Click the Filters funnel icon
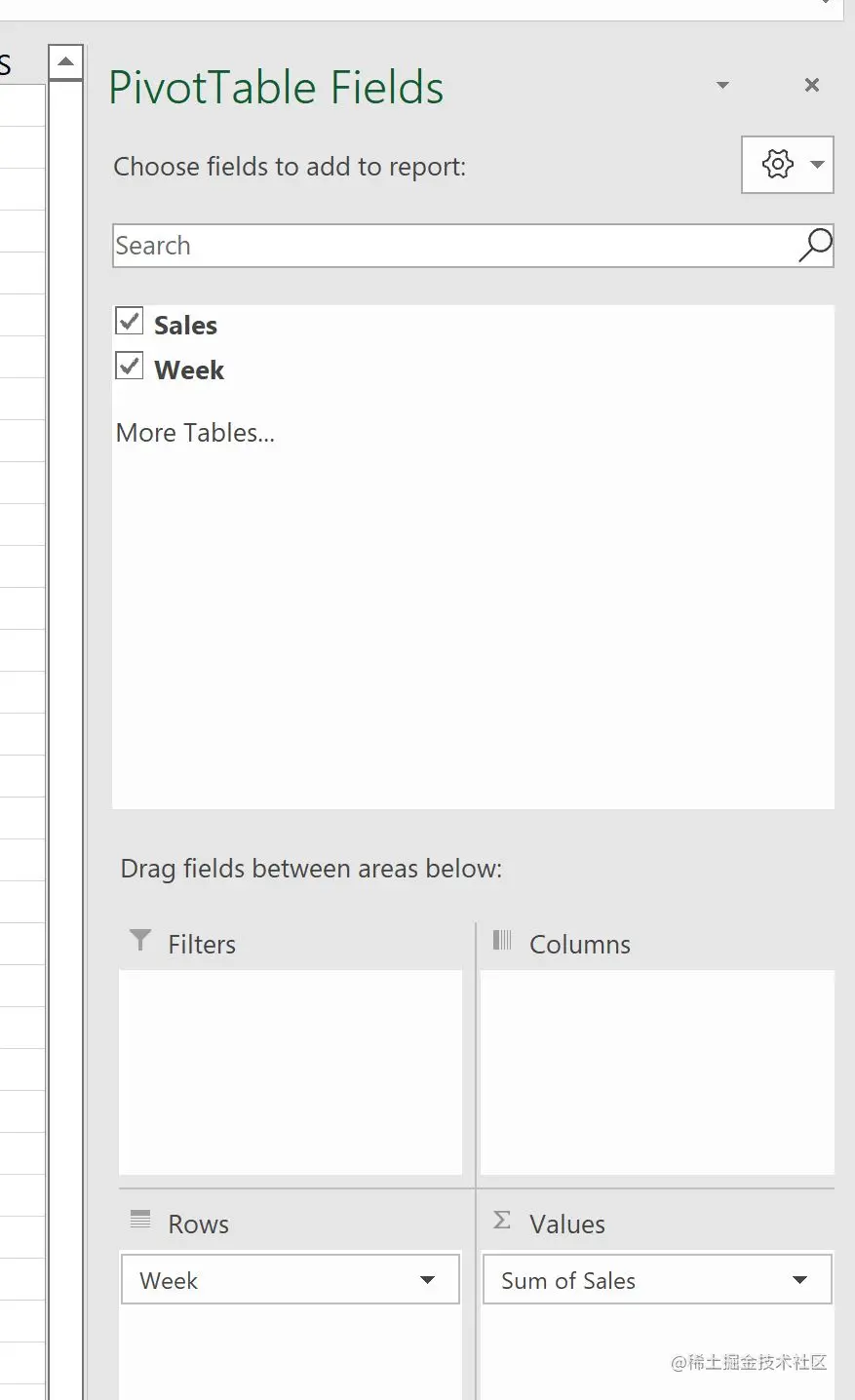The height and width of the screenshot is (1400, 855). tap(140, 940)
